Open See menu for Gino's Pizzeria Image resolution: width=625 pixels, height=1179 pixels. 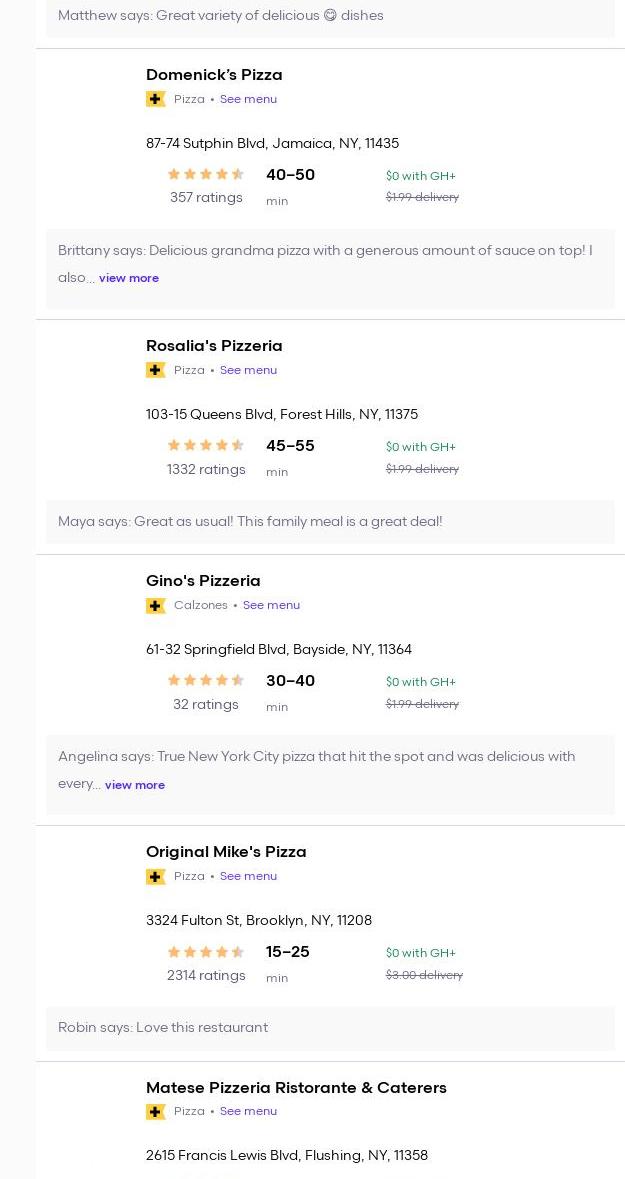pos(271,605)
